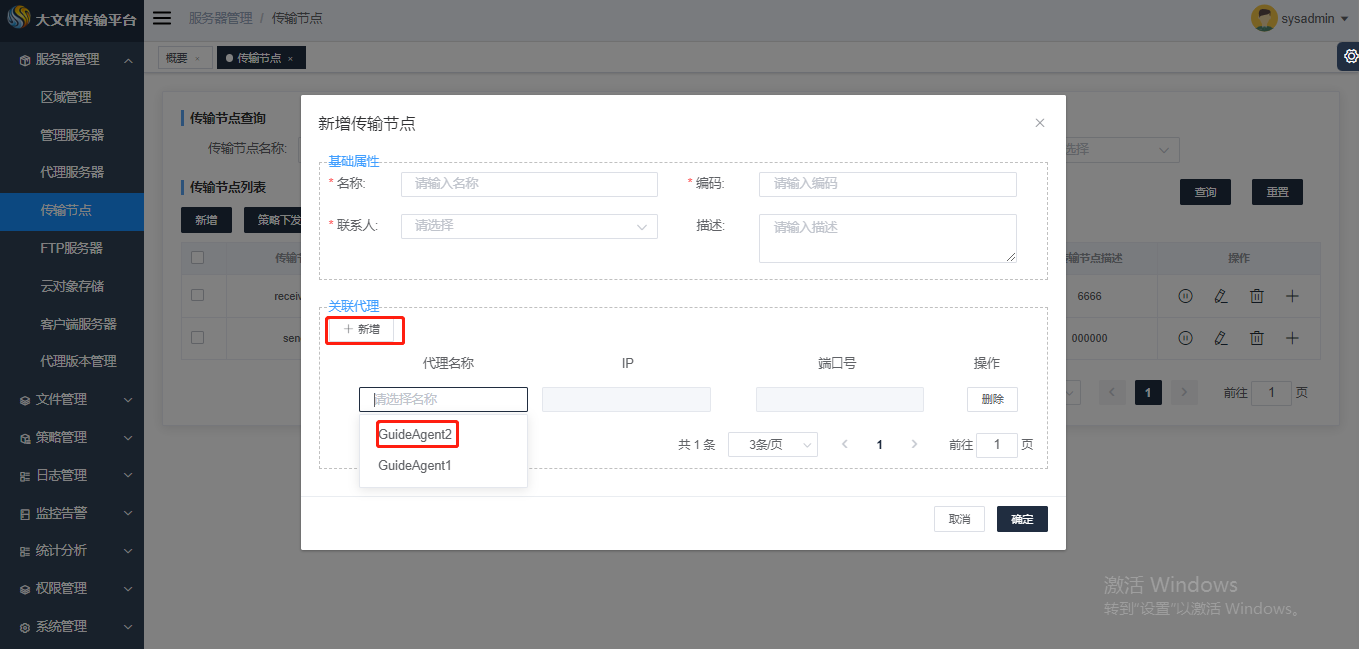Toggle the table header select-all checkbox

[197, 258]
